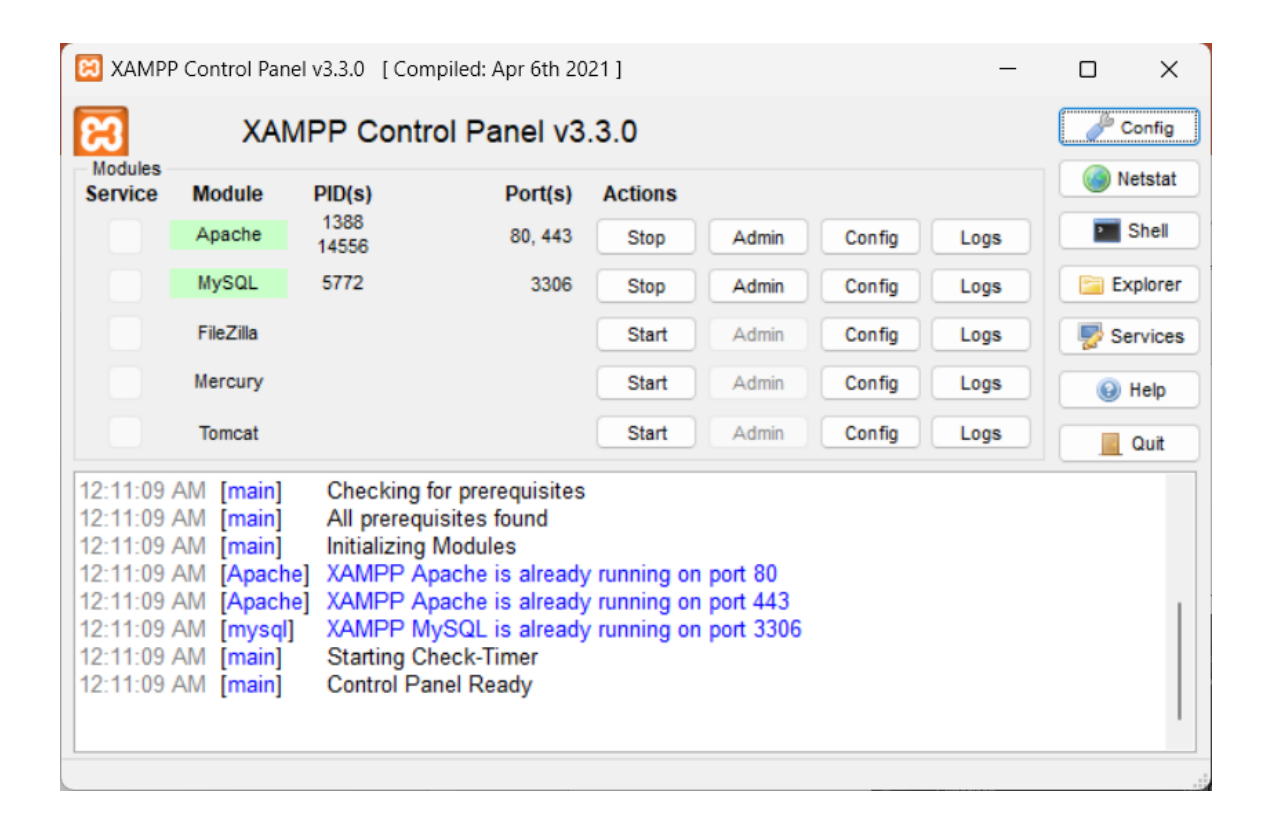Open Services with the services icon
This screenshot has height=831, width=1272.
[1128, 337]
